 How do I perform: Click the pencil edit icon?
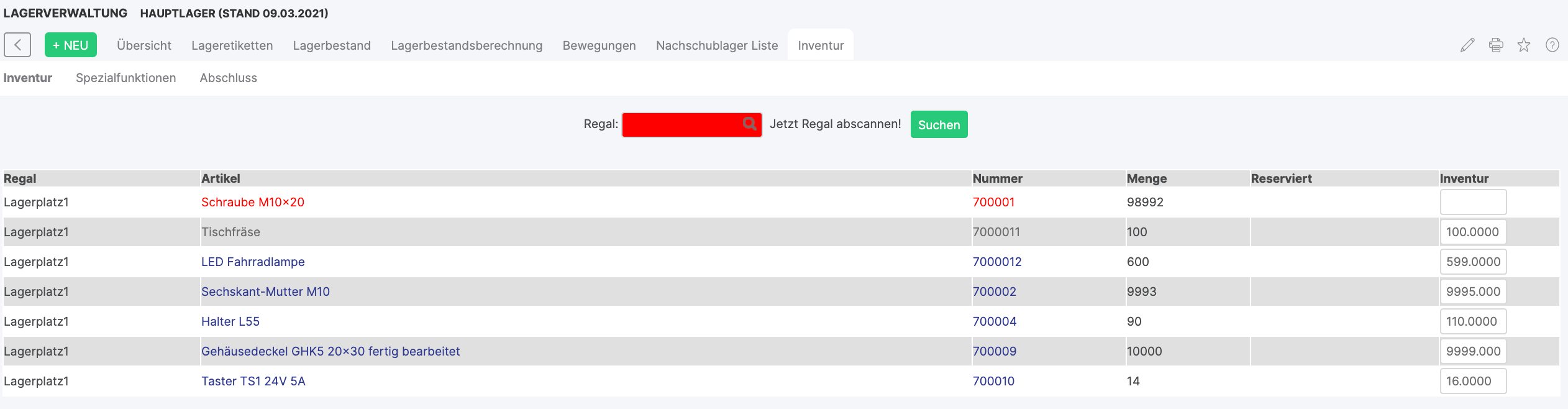(x=1467, y=45)
